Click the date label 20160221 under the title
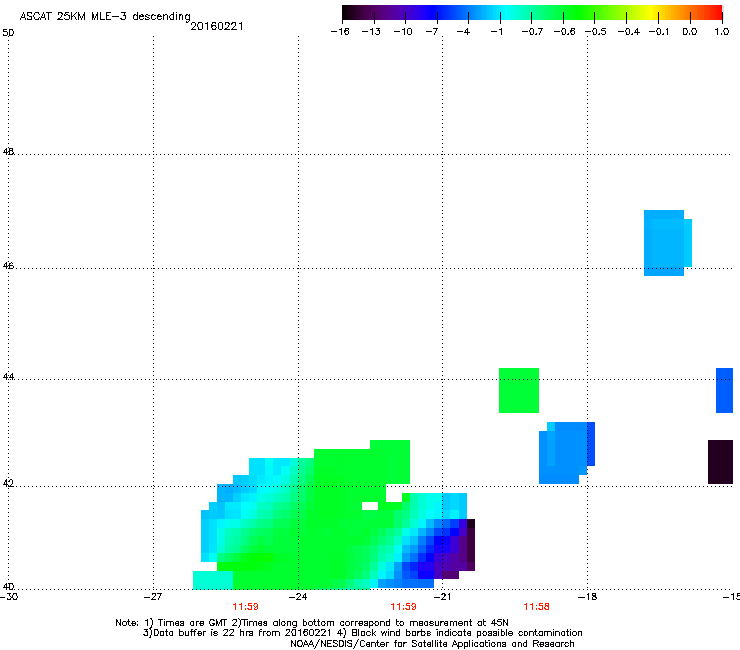740x650 pixels. point(217,26)
